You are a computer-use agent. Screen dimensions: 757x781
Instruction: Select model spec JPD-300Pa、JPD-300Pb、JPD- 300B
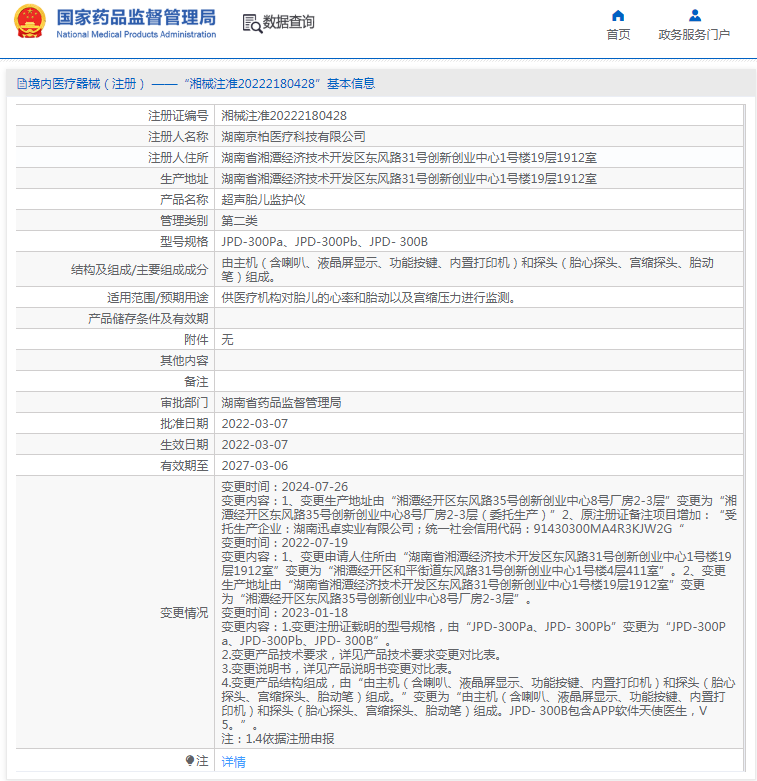pyautogui.click(x=325, y=242)
